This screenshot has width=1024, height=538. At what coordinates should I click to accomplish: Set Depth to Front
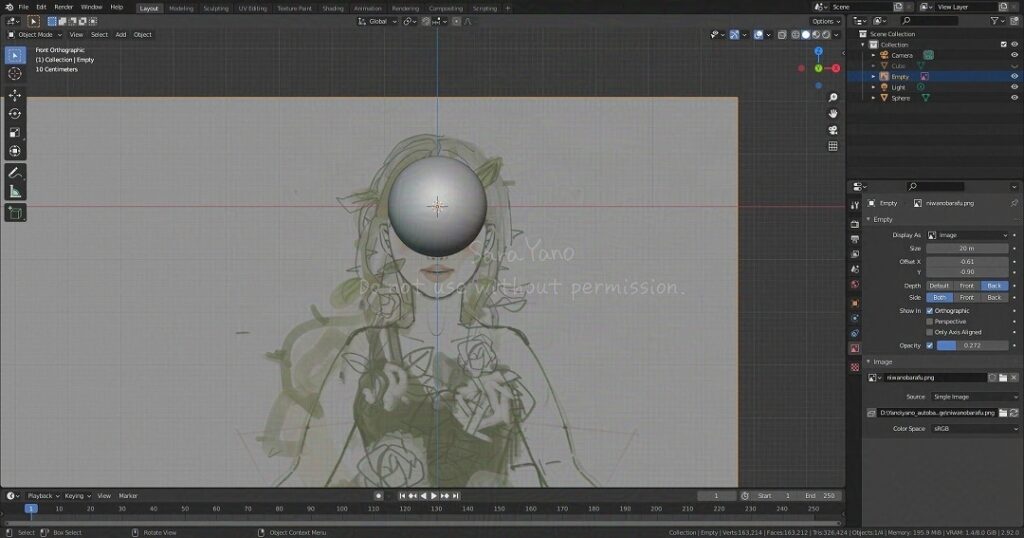[x=967, y=286]
